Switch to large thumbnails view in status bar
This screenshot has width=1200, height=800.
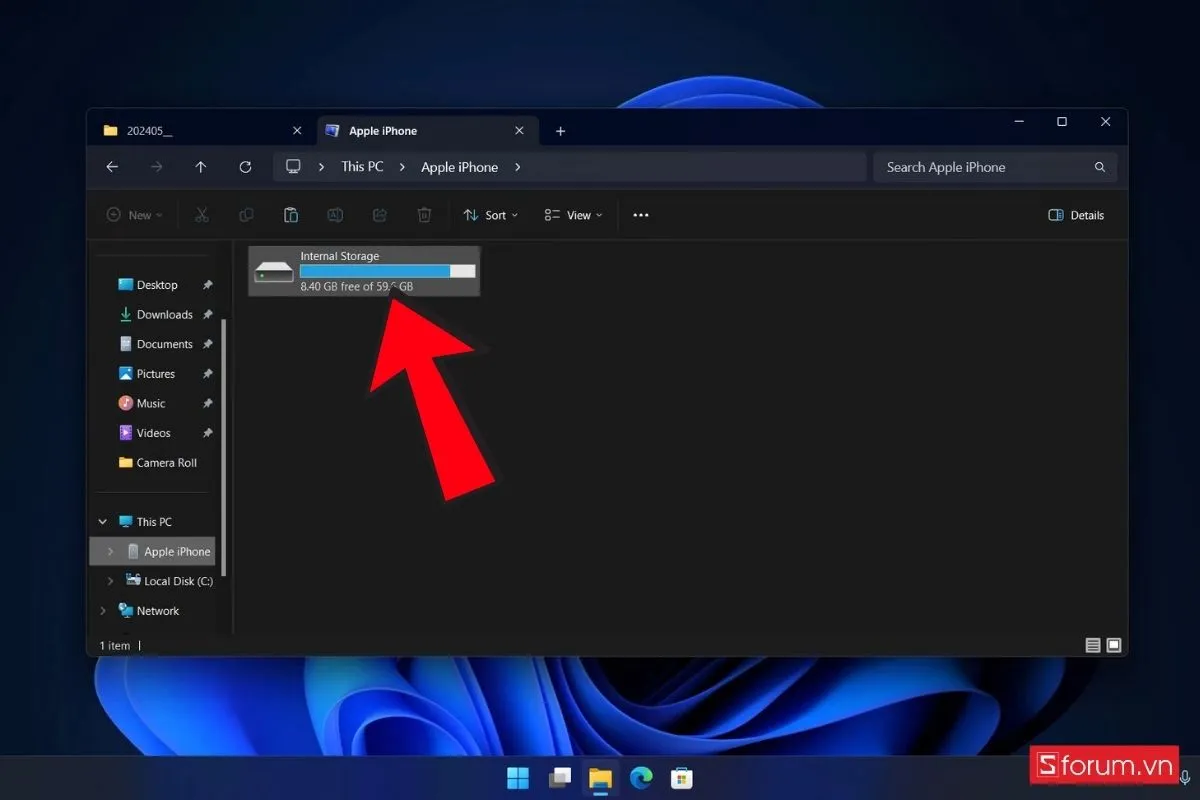pyautogui.click(x=1114, y=645)
